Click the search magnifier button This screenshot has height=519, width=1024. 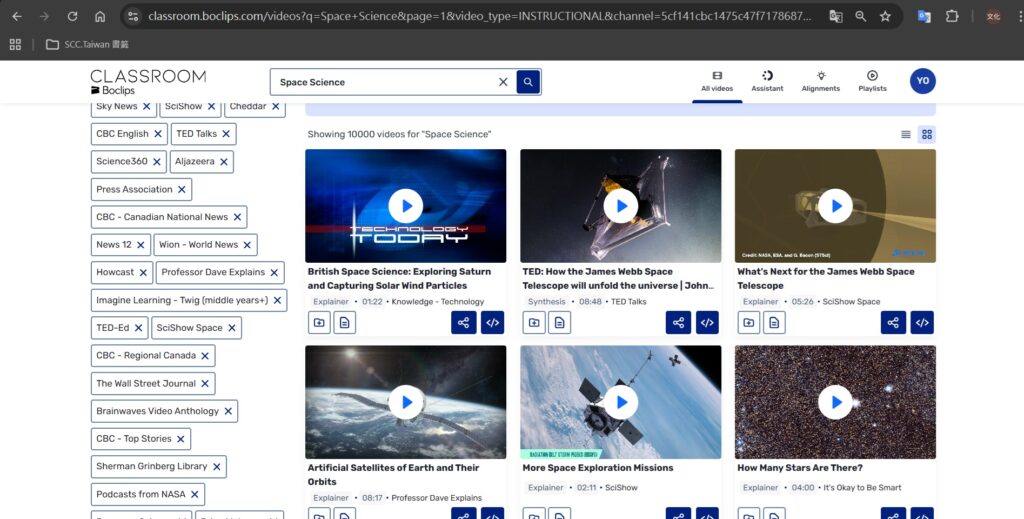coord(528,82)
